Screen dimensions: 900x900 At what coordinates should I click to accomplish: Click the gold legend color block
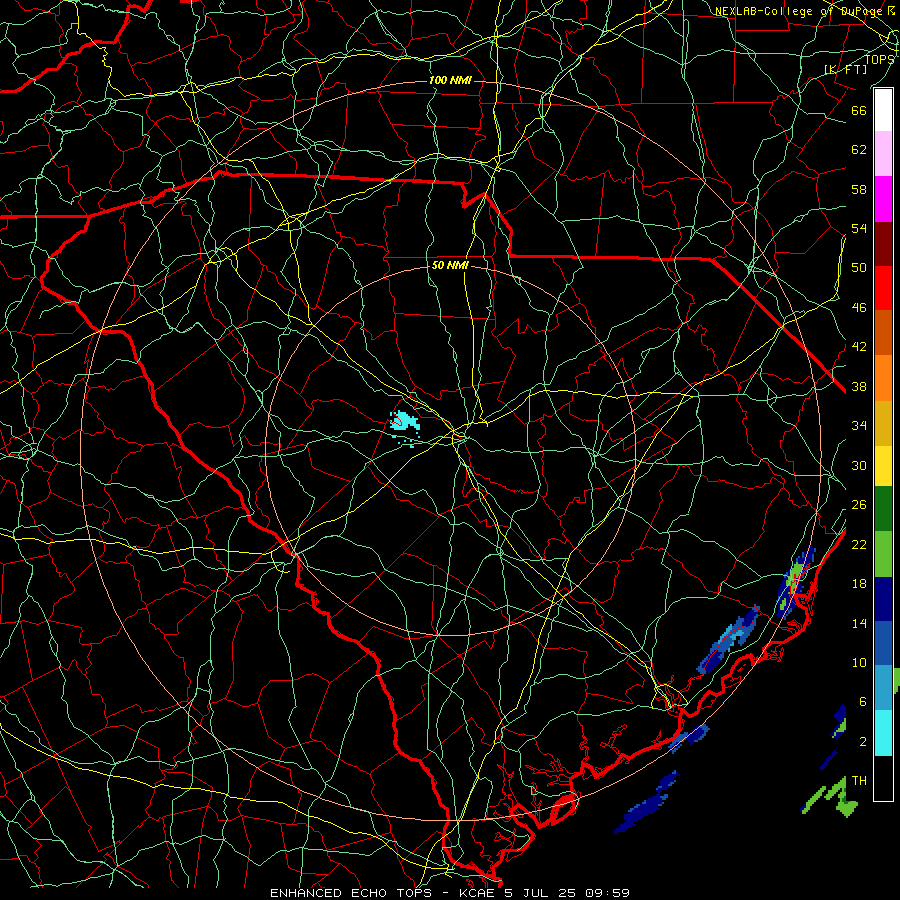click(x=883, y=423)
